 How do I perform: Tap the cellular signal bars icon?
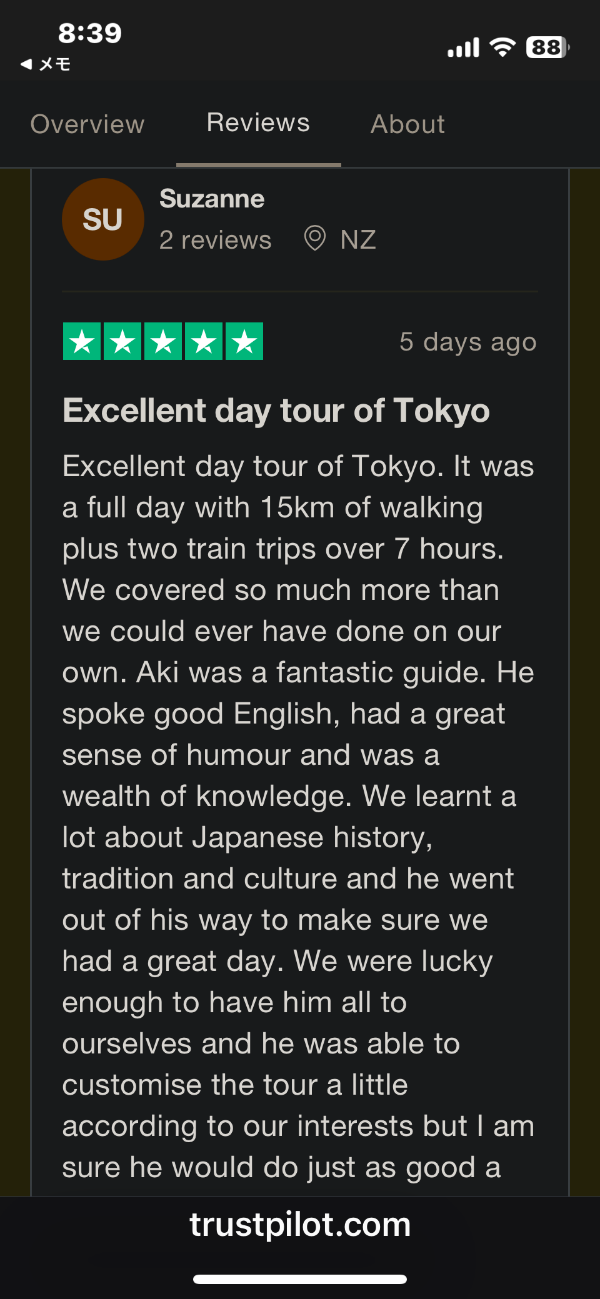coord(463,48)
